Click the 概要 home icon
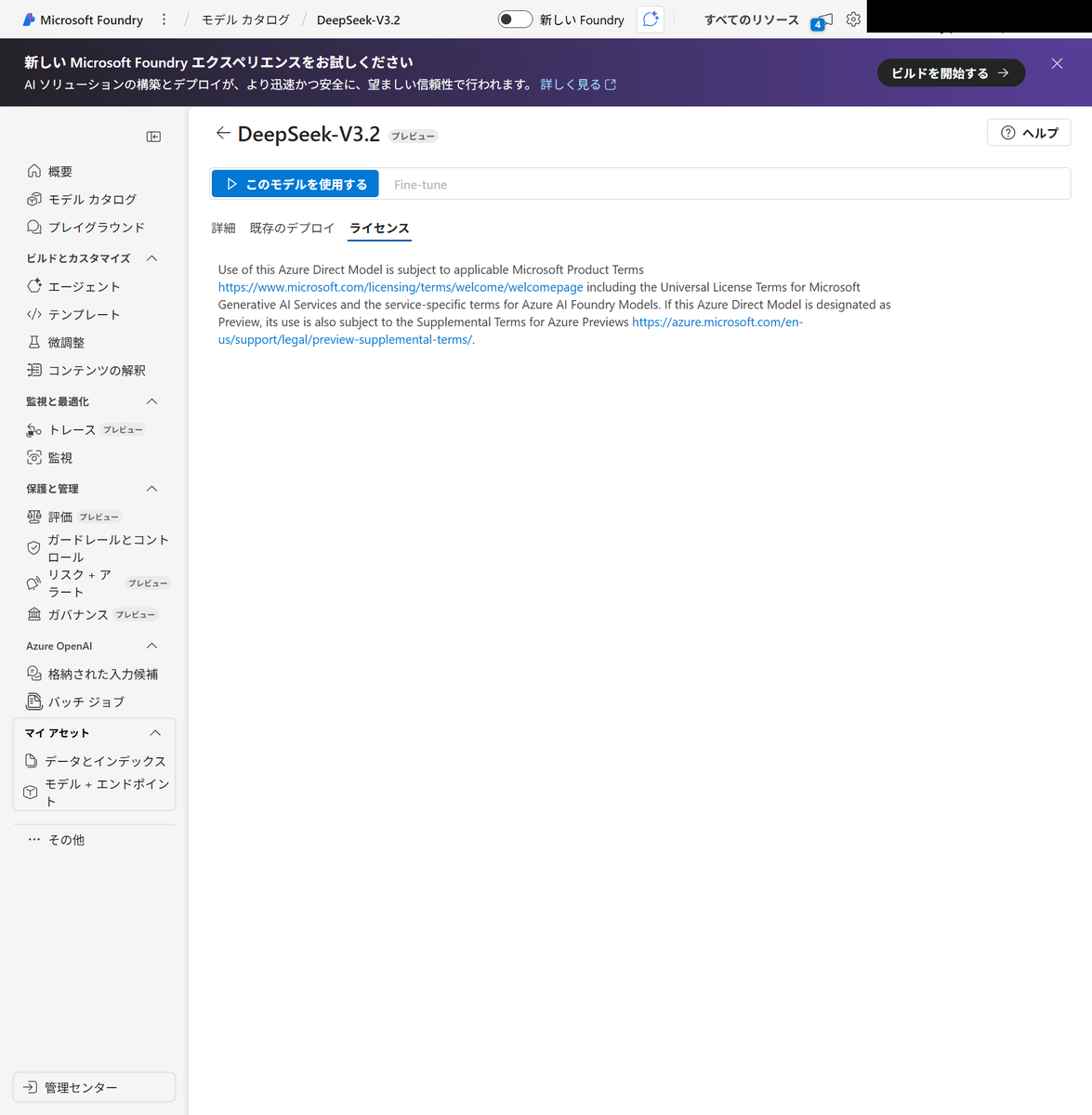The height and width of the screenshot is (1115, 1092). pyautogui.click(x=34, y=171)
